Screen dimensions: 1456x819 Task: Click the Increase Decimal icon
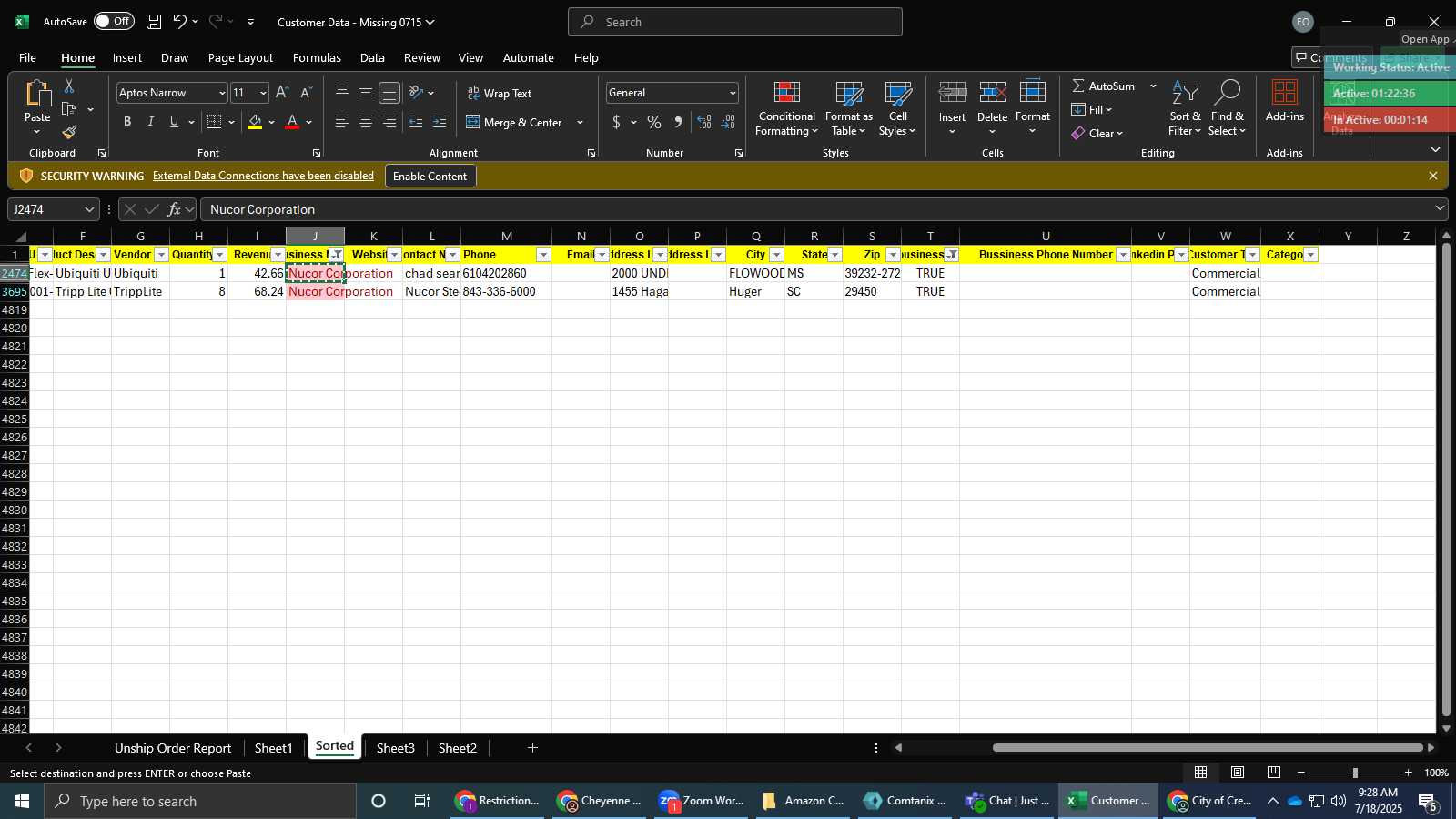point(704,122)
